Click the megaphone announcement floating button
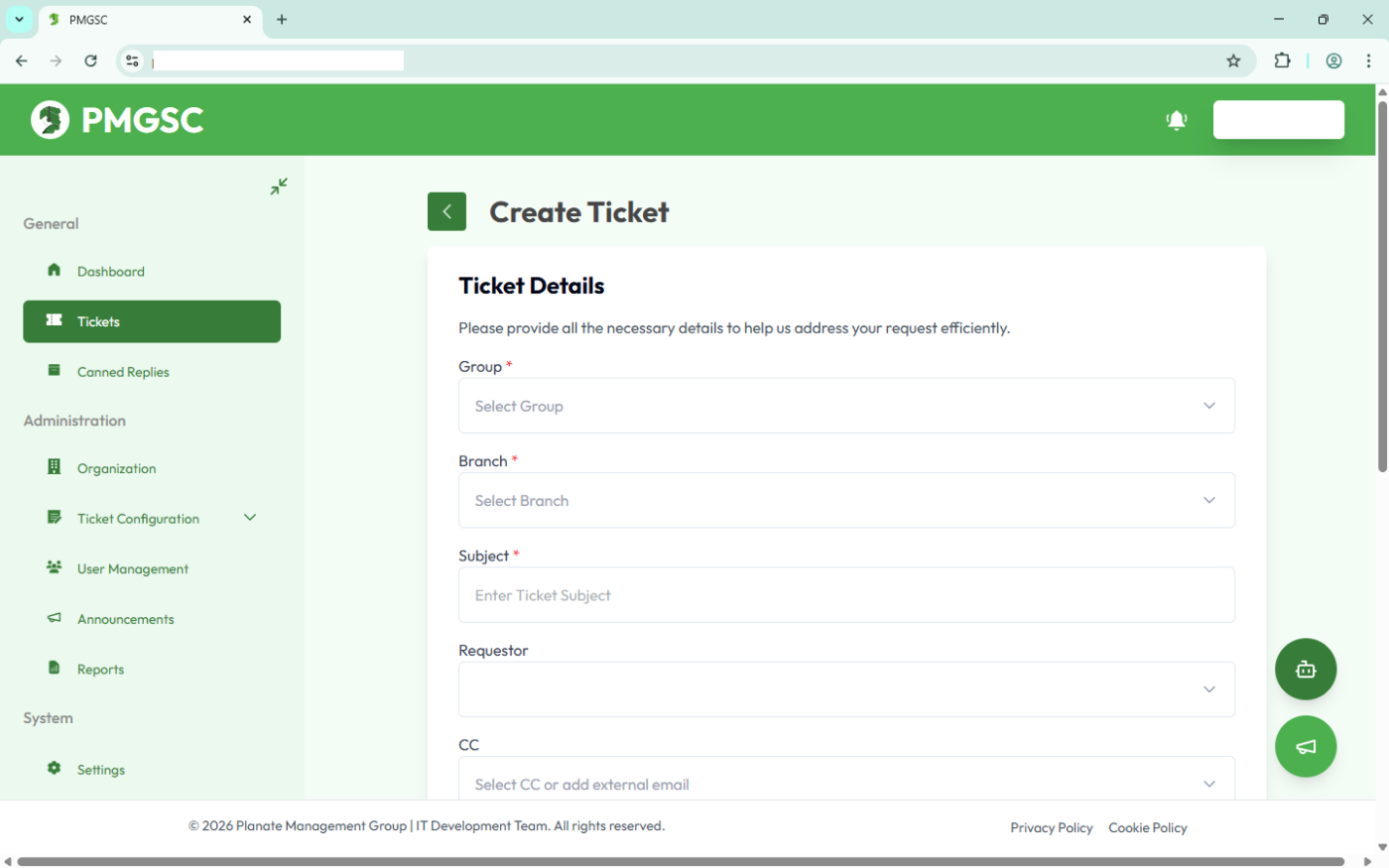The width and height of the screenshot is (1389, 868). click(1306, 747)
